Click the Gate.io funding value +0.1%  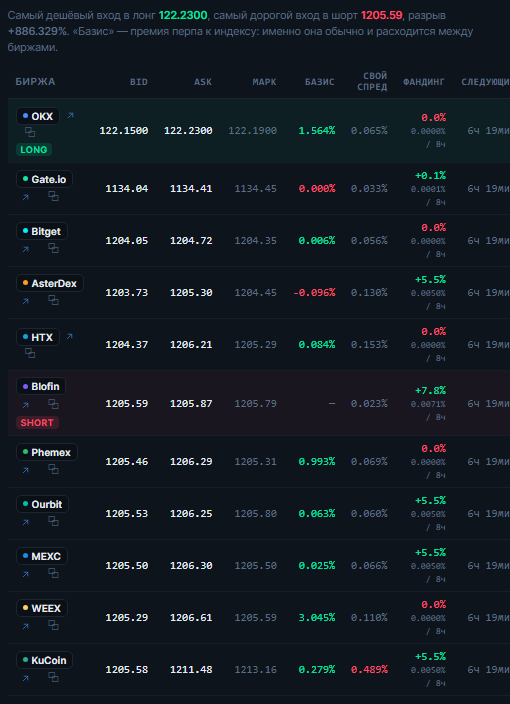(x=430, y=176)
